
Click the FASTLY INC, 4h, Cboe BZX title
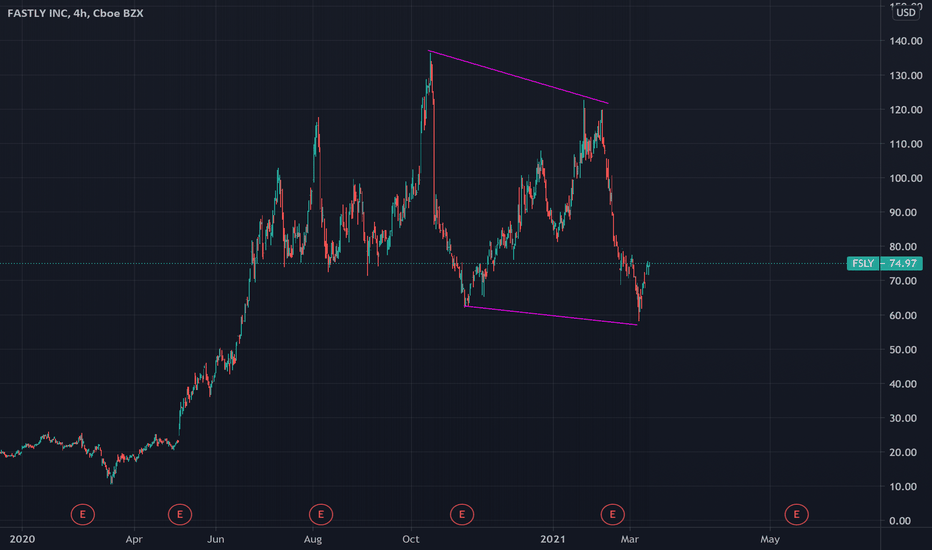[x=75, y=13]
